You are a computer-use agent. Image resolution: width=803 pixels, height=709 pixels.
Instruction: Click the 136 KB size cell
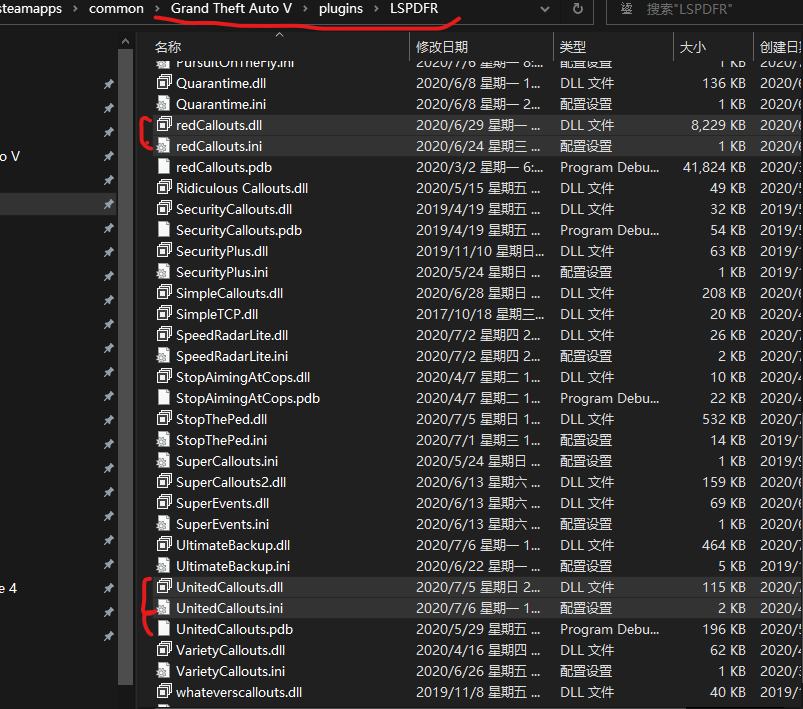coord(724,83)
